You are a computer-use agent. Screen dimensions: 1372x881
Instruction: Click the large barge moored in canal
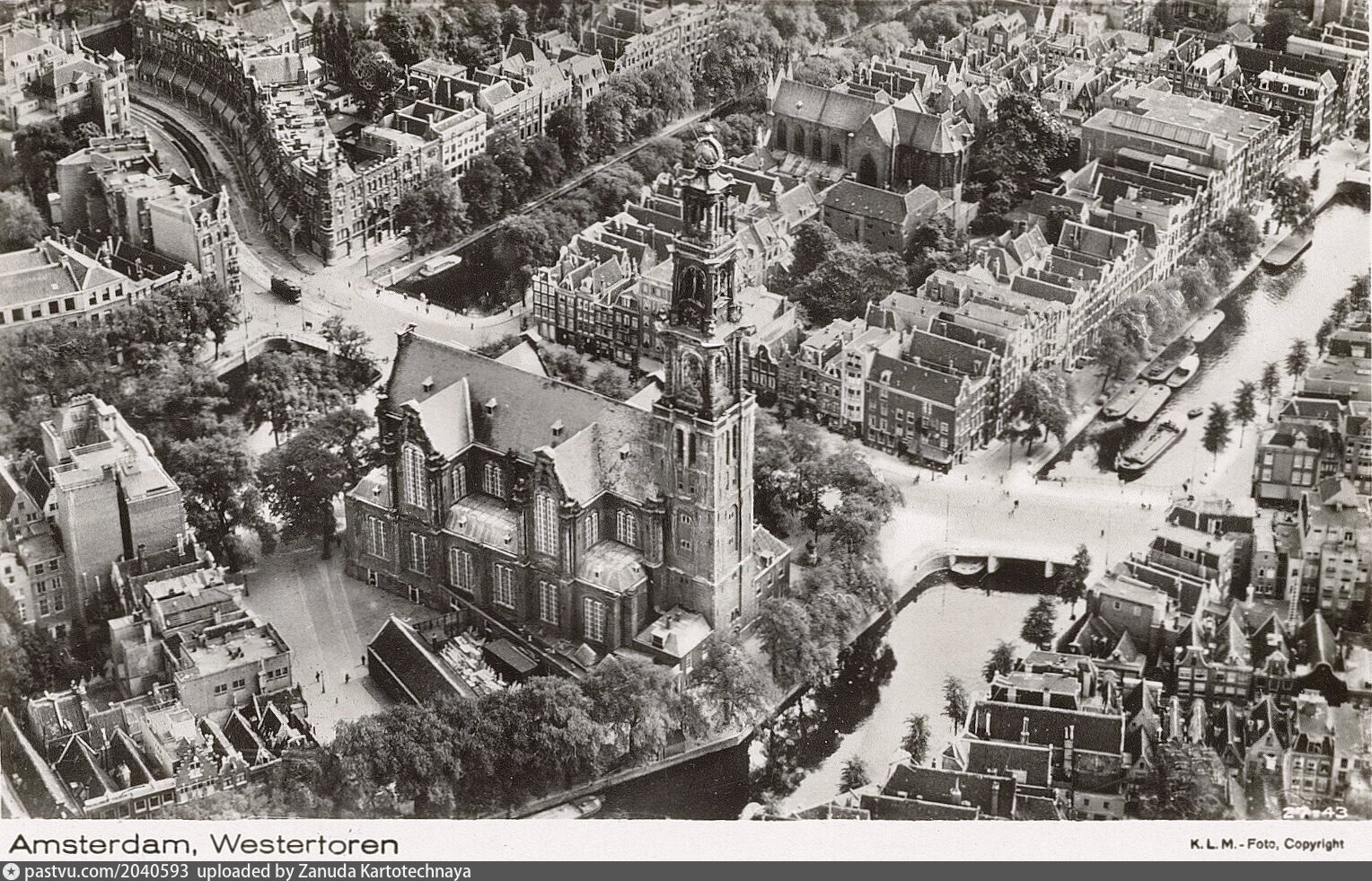tap(1149, 445)
